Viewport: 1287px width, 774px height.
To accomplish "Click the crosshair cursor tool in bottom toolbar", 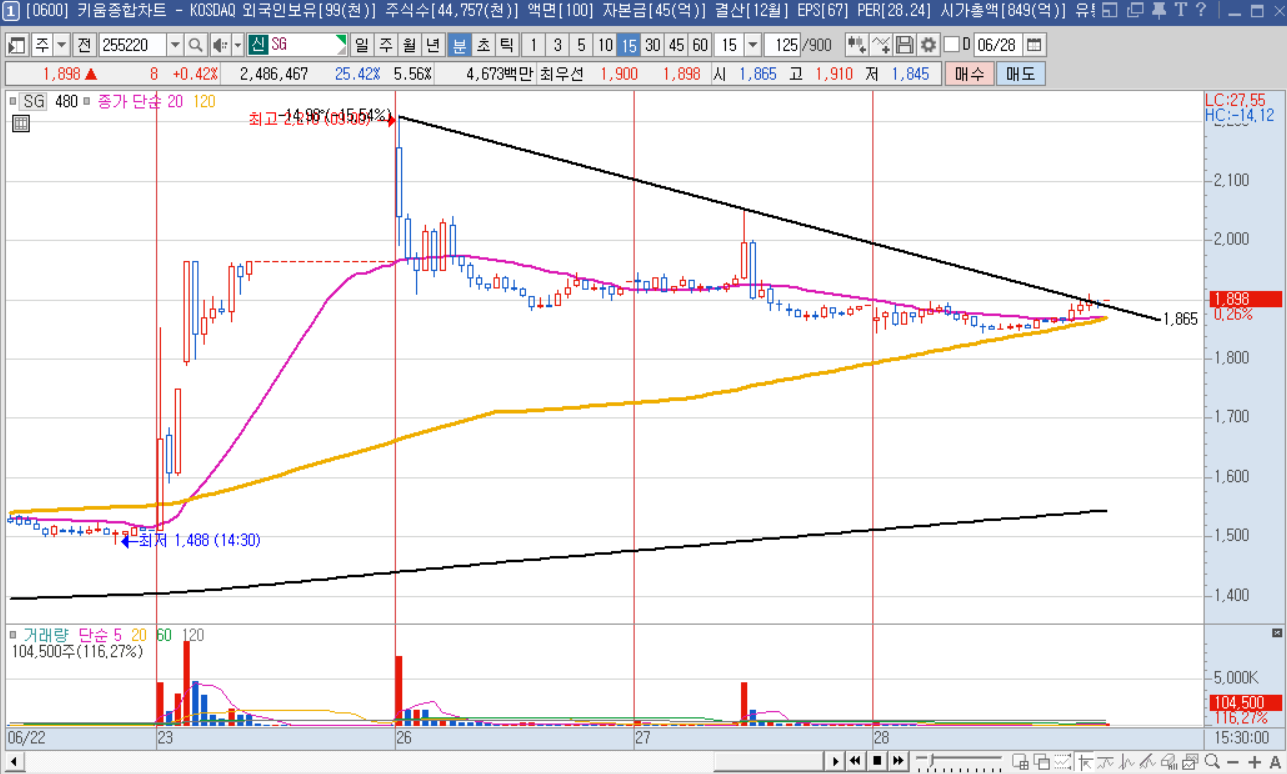I will point(1086,762).
